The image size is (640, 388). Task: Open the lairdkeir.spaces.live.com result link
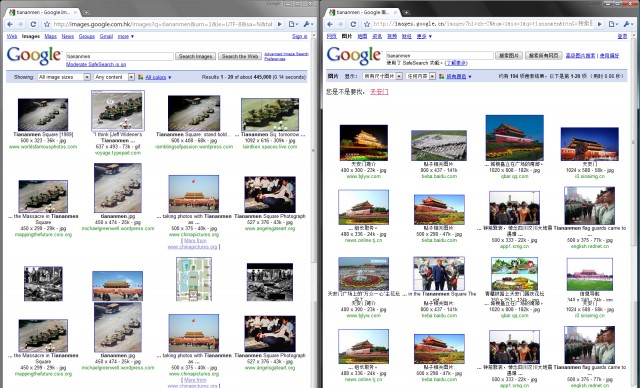point(270,146)
